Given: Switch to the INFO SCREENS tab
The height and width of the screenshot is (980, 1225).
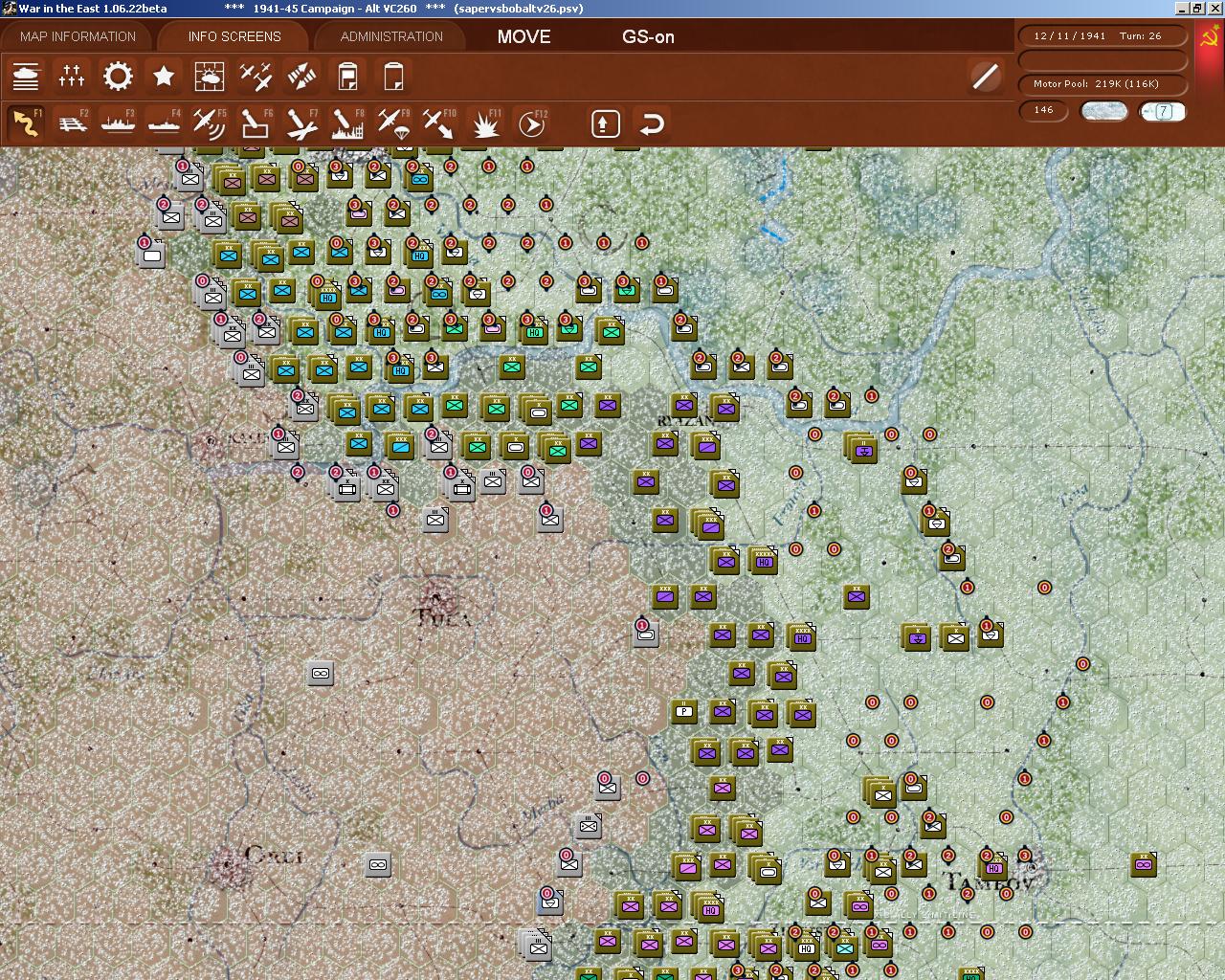Looking at the screenshot, I should pos(234,36).
